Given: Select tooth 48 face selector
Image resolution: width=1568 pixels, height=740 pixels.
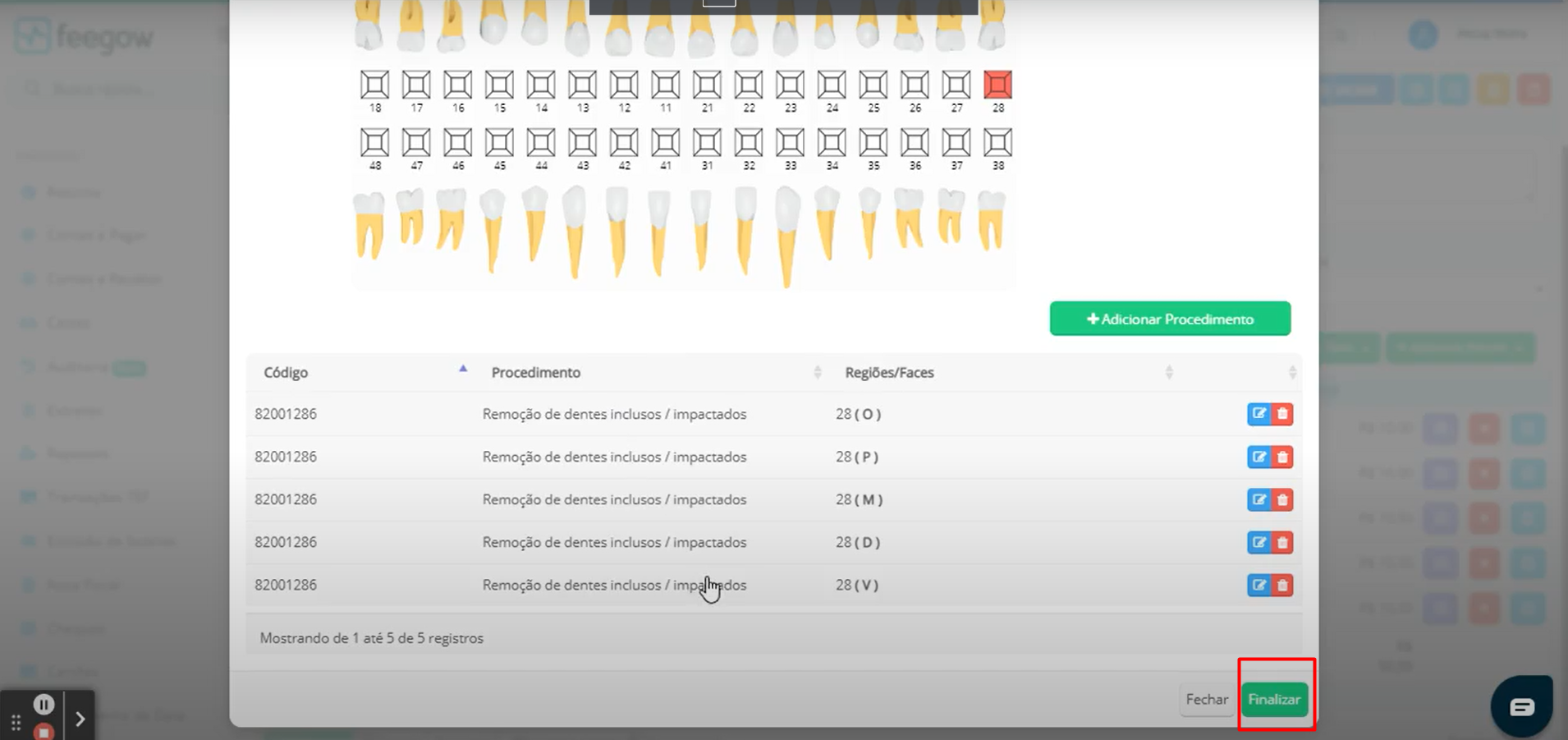Looking at the screenshot, I should [374, 142].
